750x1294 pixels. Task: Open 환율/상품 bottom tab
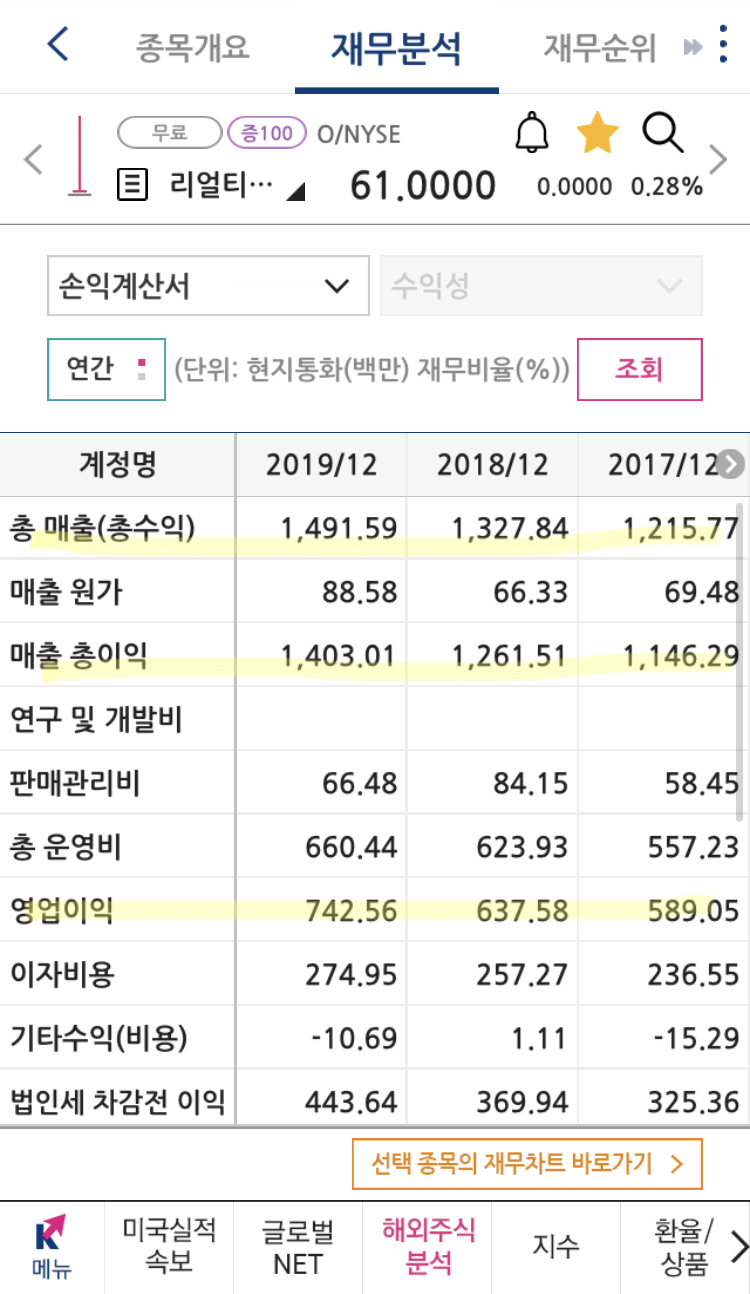(685, 1246)
